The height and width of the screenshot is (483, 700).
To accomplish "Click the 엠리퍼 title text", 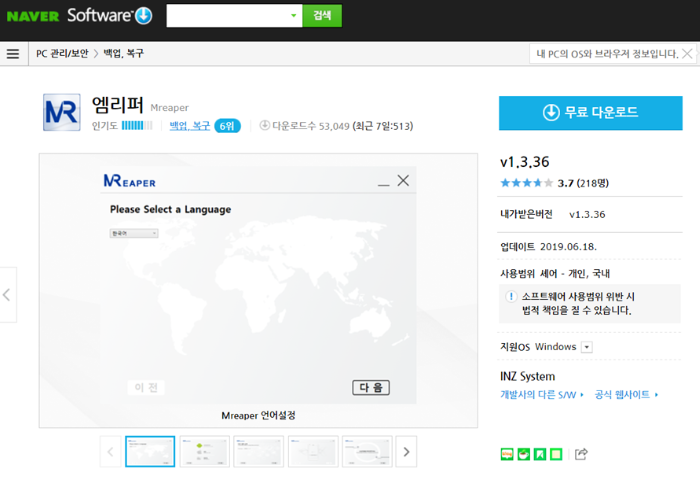I will (117, 105).
